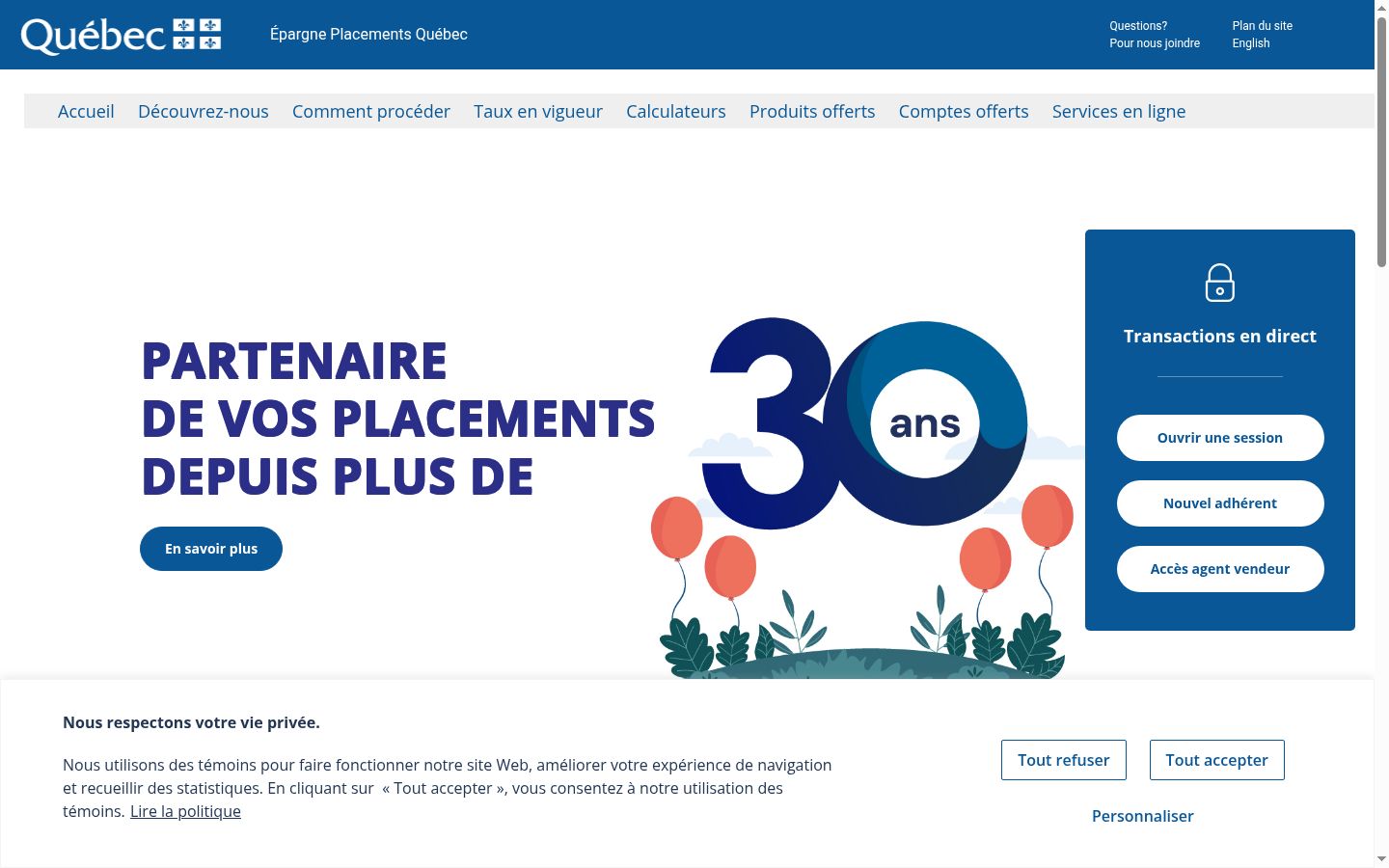1389x868 pixels.
Task: Click the PARTENAIRE DE VOS PLACEMENTS headline
Action: tap(398, 419)
